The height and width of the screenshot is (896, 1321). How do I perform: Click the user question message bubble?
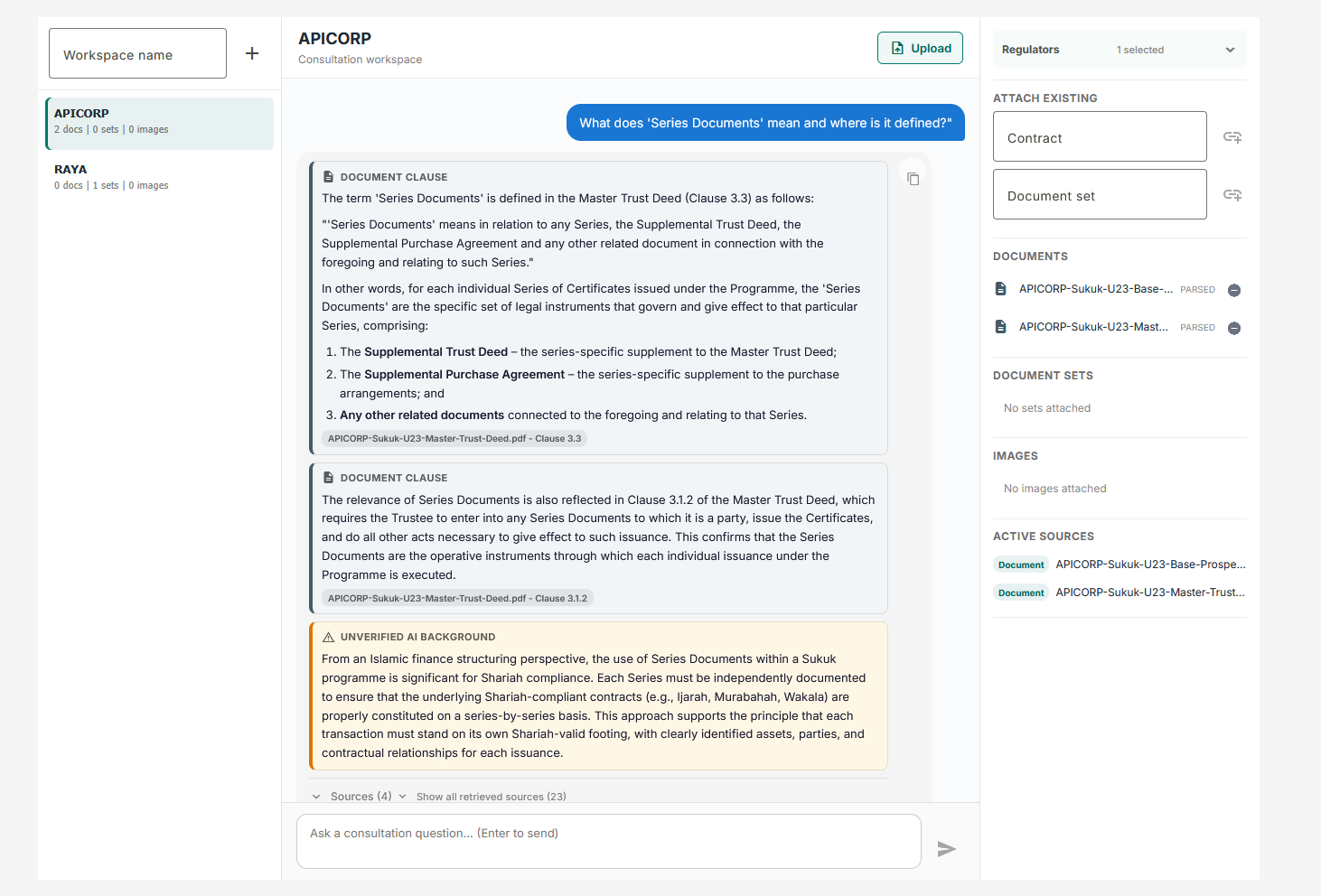coord(765,123)
